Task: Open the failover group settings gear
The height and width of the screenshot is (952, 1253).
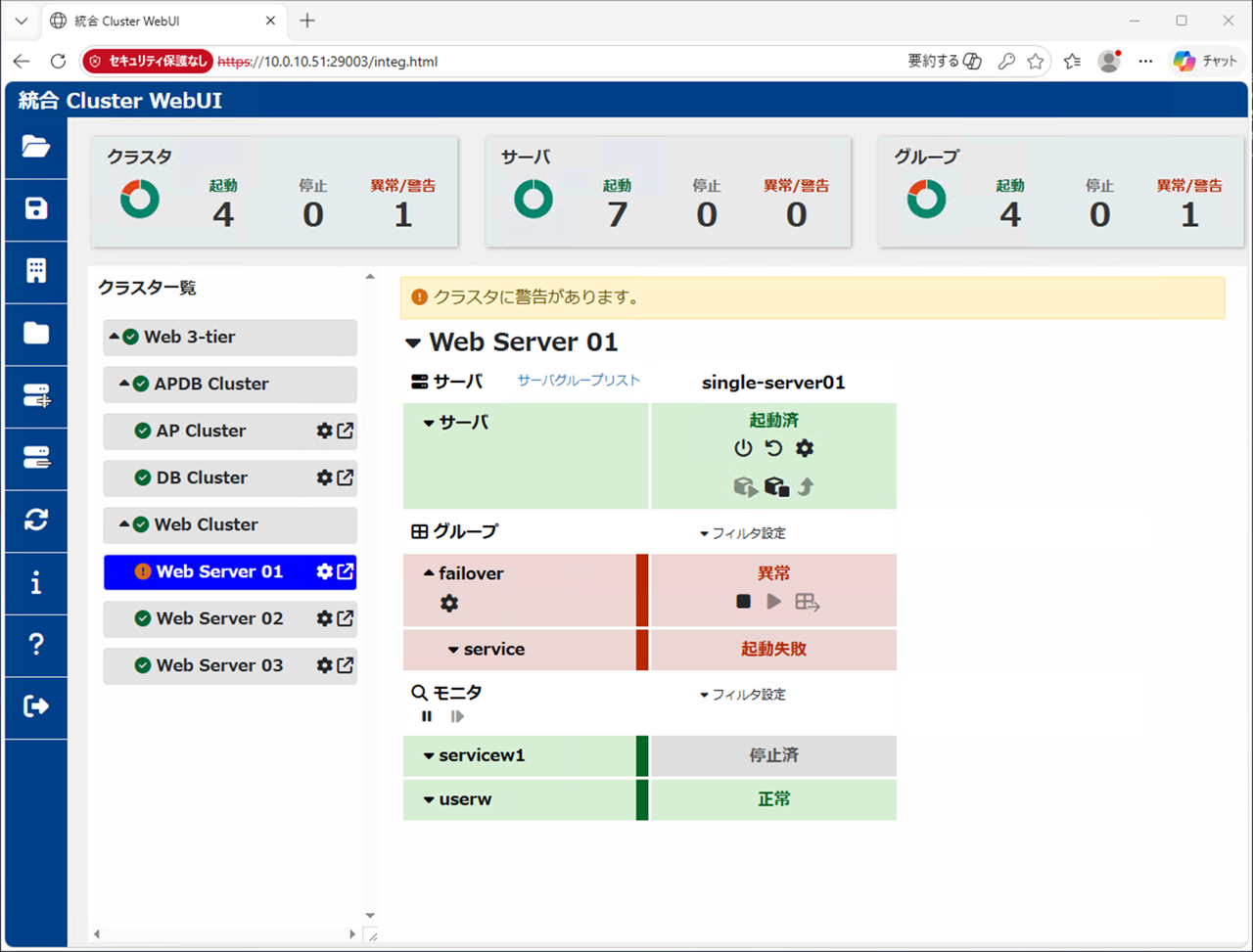Action: (449, 604)
